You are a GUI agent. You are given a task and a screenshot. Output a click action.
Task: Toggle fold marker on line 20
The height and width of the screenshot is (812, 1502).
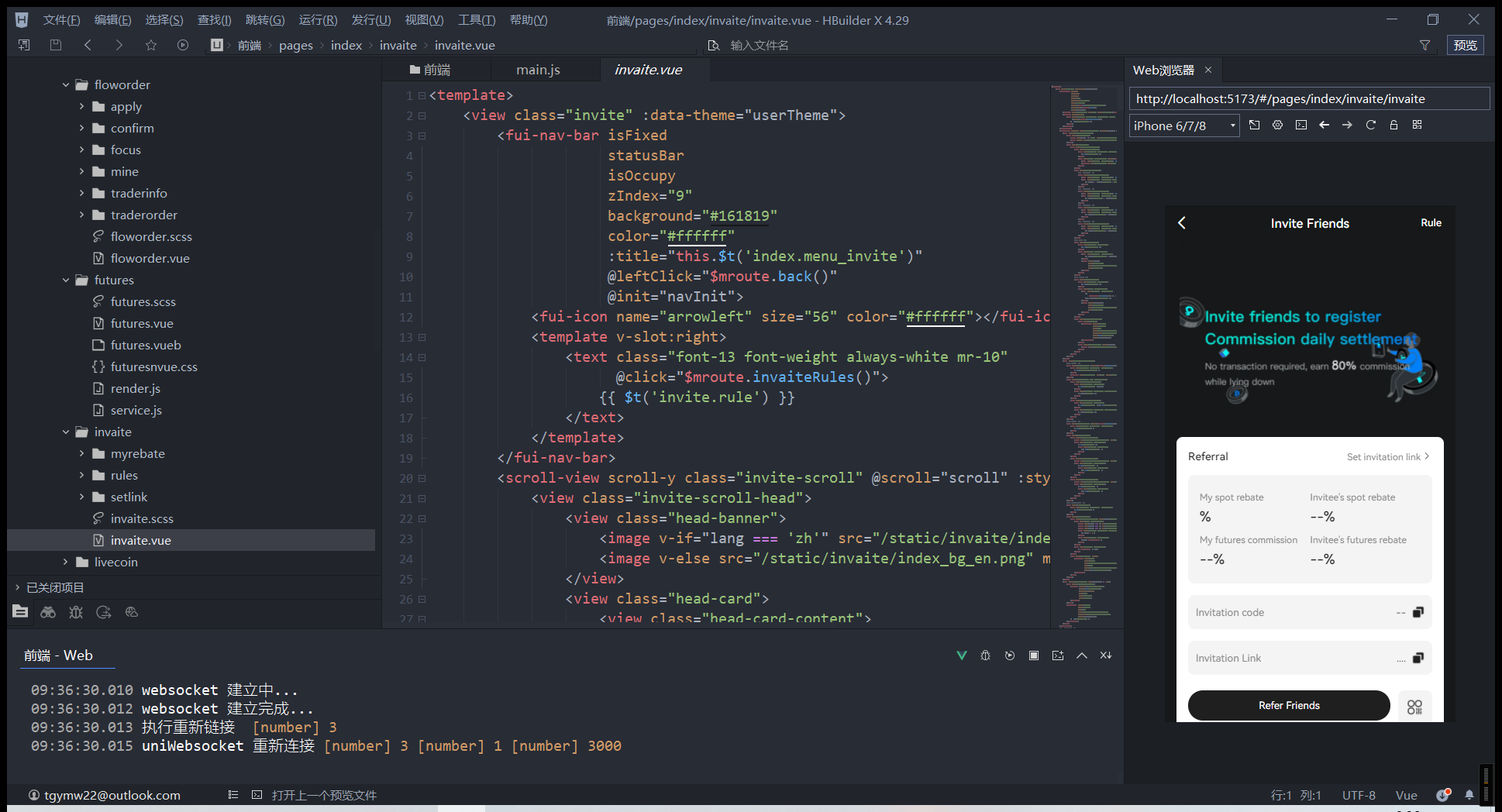422,479
